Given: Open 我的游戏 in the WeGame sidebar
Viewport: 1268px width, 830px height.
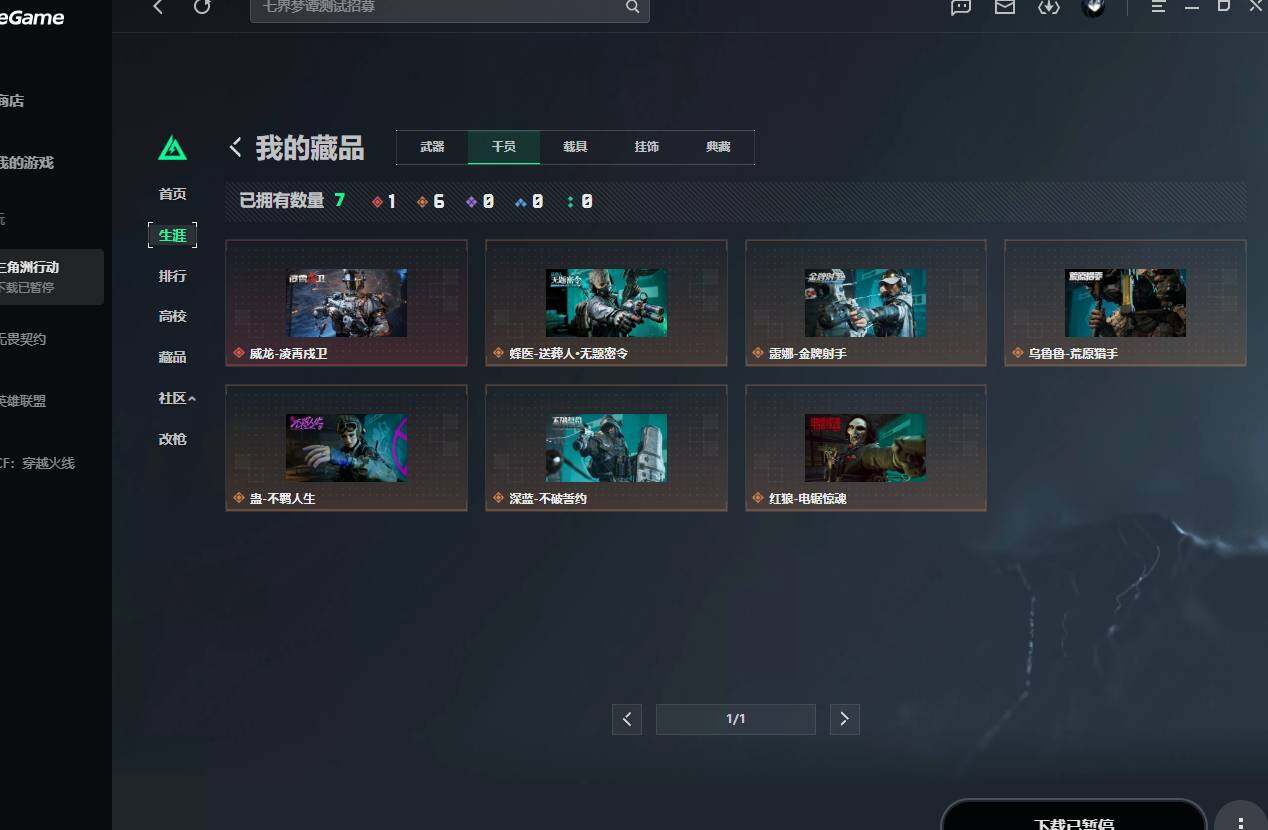Looking at the screenshot, I should click(x=27, y=163).
